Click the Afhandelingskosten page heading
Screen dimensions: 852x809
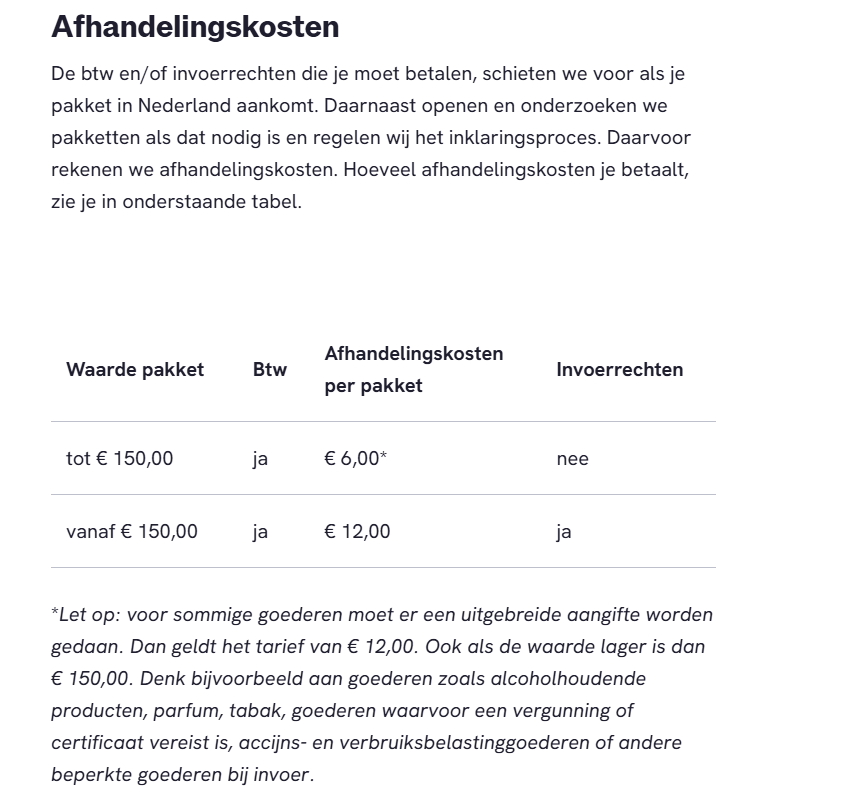(x=195, y=26)
